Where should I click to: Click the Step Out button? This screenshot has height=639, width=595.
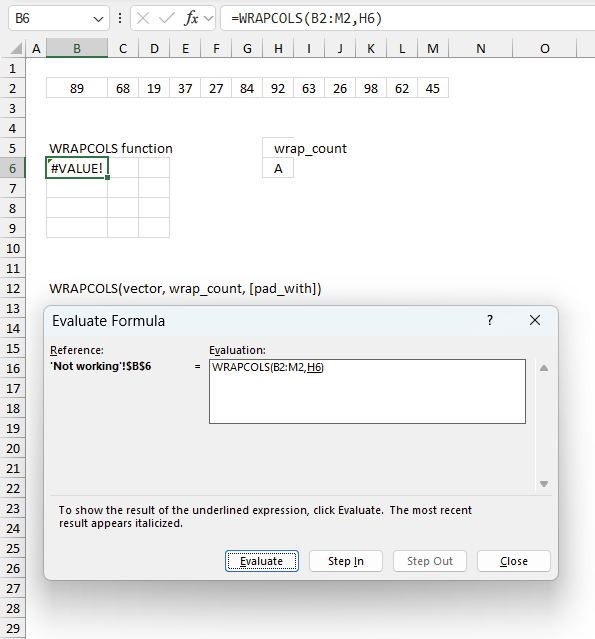pos(430,561)
